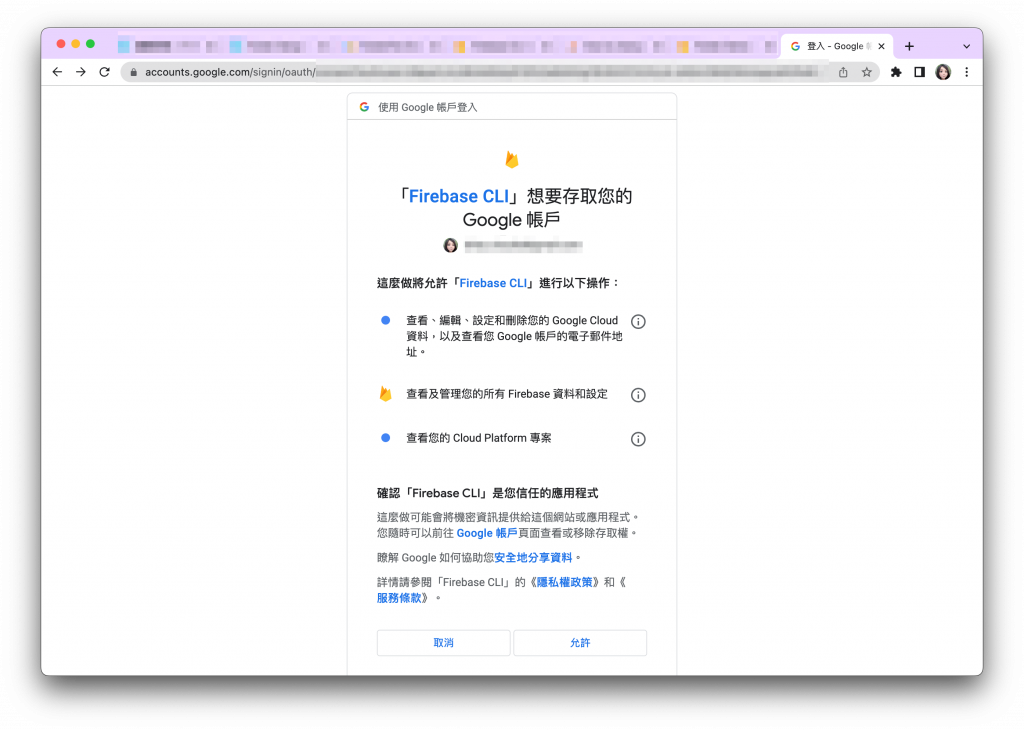Screen dimensions: 1024x730
Task: Select the 登入 - Google tab
Action: coord(837,46)
